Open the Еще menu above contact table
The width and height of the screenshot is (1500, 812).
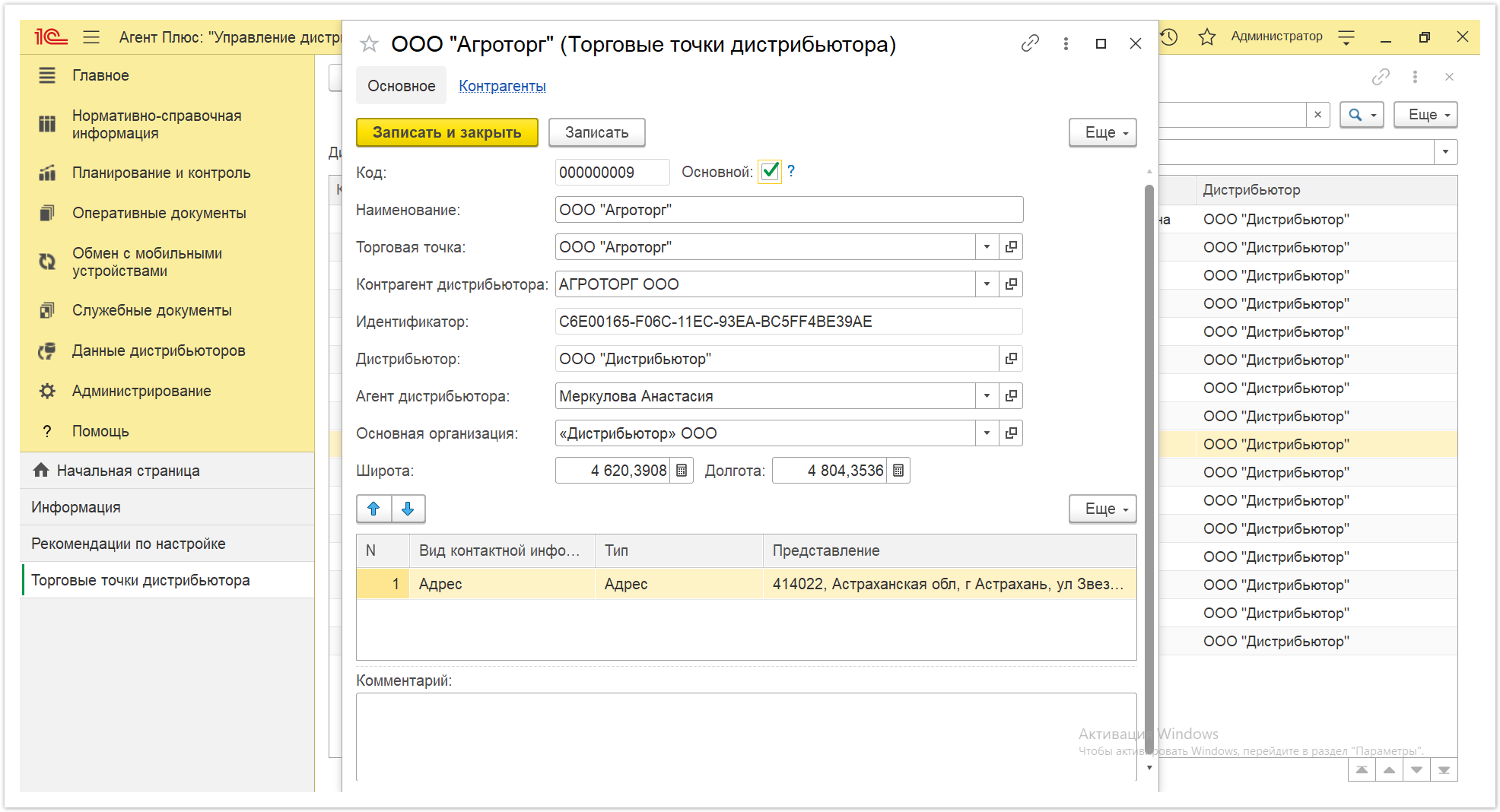[x=1102, y=509]
